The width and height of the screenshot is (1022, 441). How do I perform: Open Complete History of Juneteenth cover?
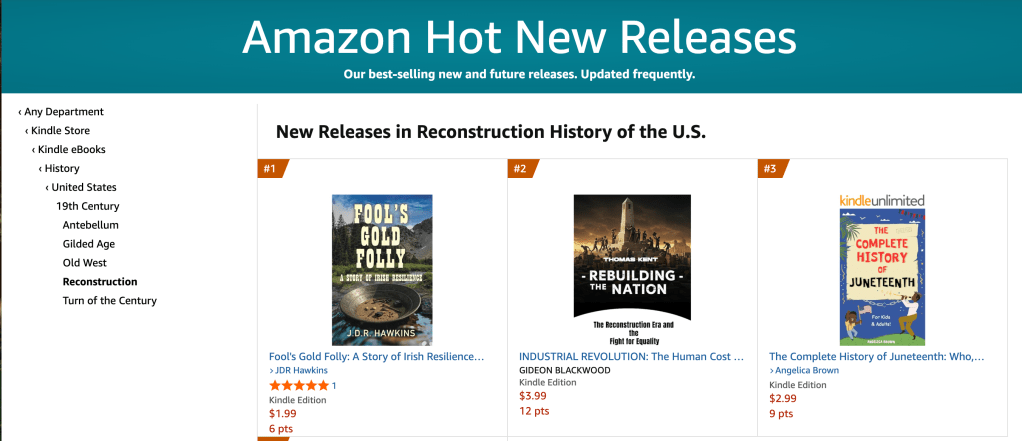coord(882,277)
